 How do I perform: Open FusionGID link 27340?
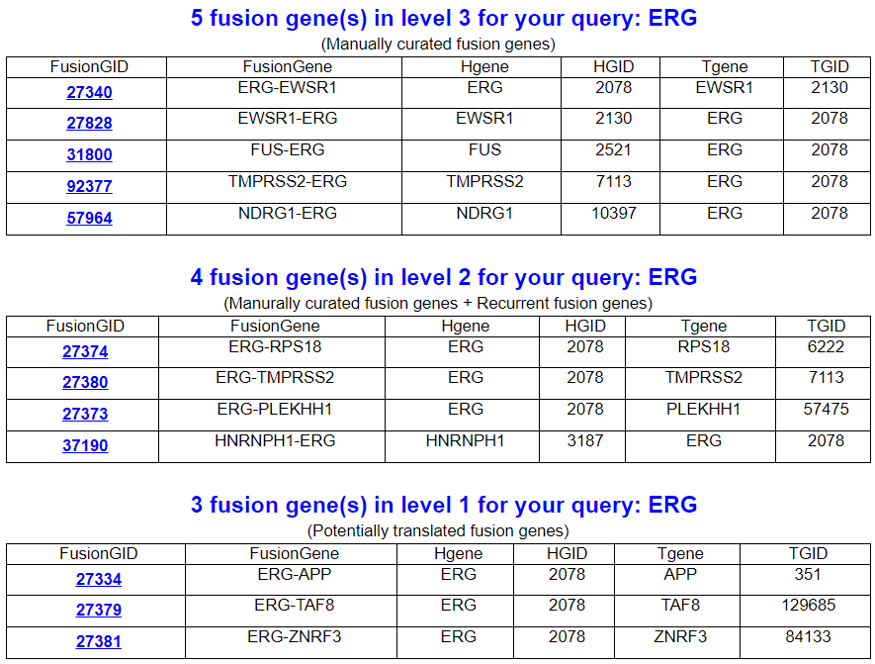(89, 93)
